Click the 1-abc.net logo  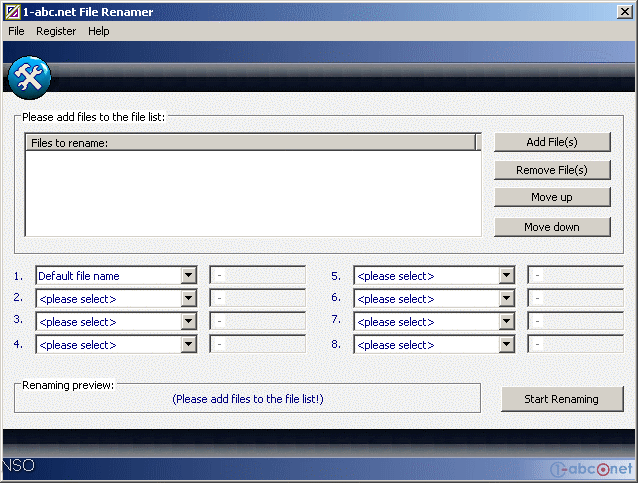tap(592, 469)
